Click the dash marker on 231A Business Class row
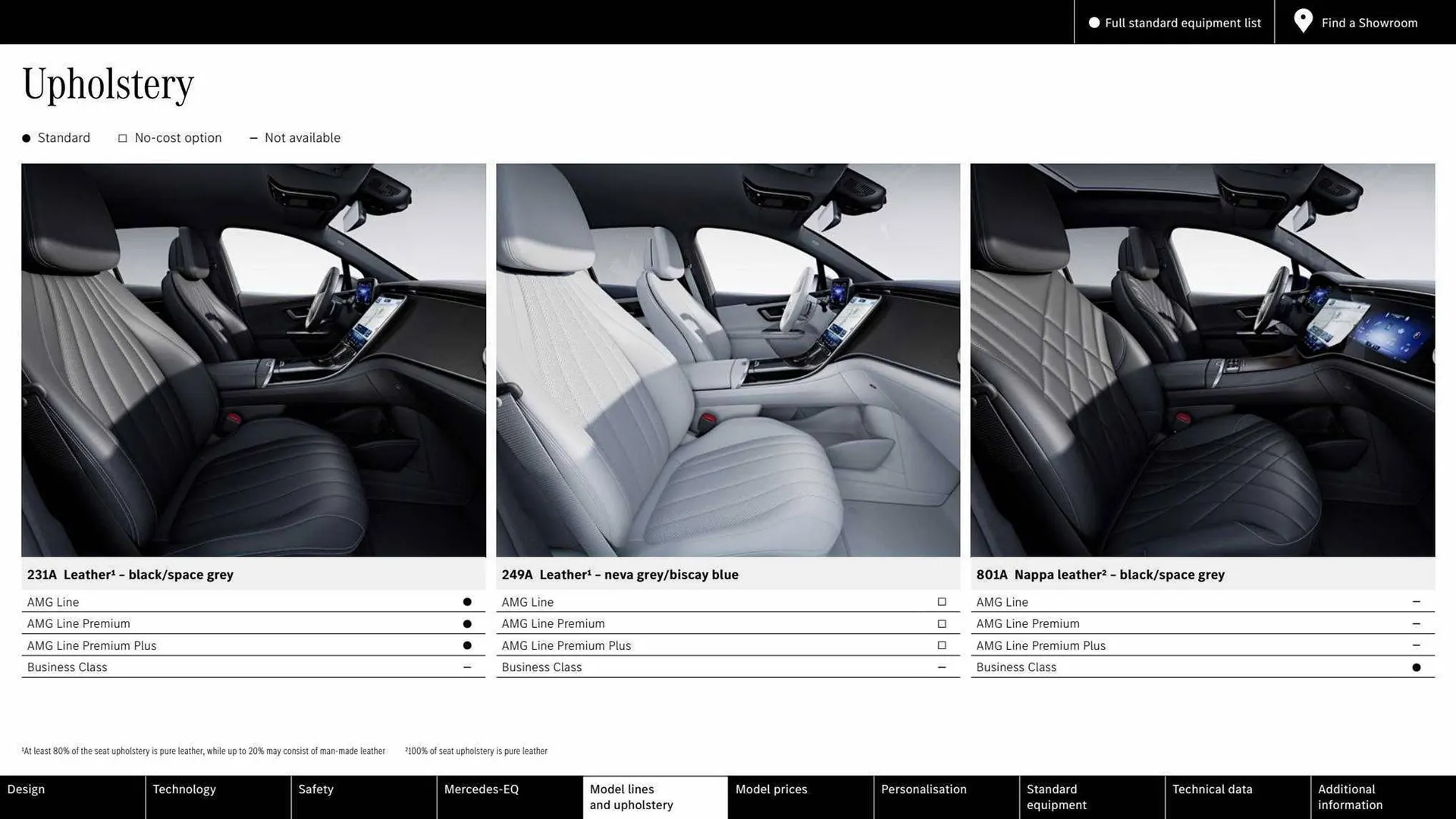Viewport: 1456px width, 819px height. tap(466, 667)
